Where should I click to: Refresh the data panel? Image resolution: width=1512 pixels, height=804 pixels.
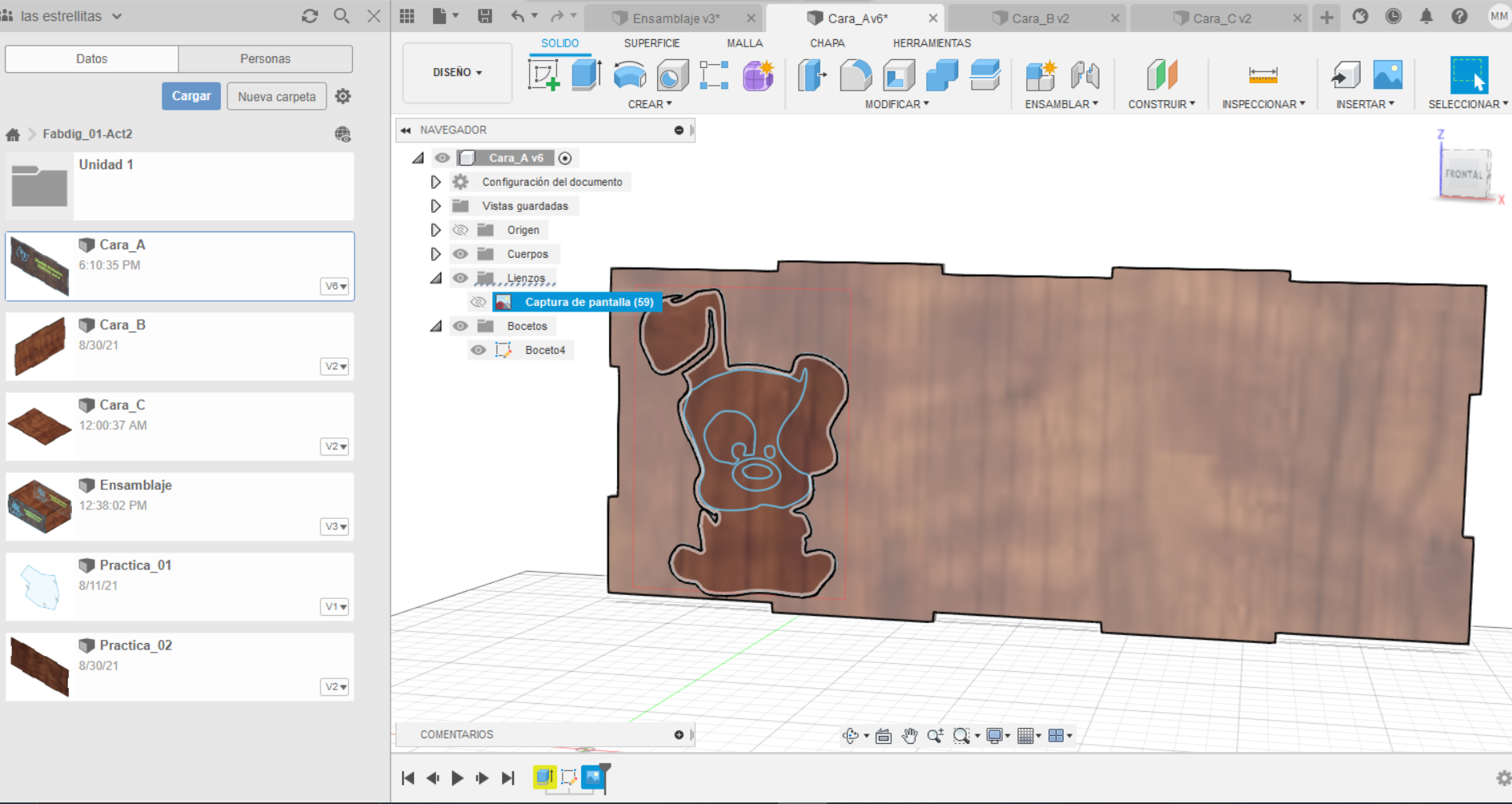click(310, 16)
